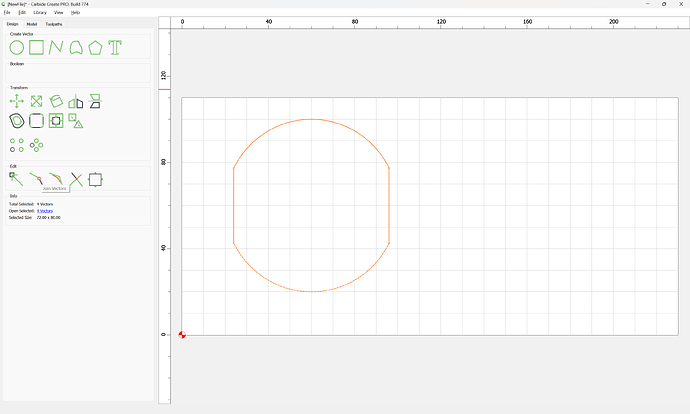Close the Carbide Create window
The image size is (690, 414).
point(681,4)
